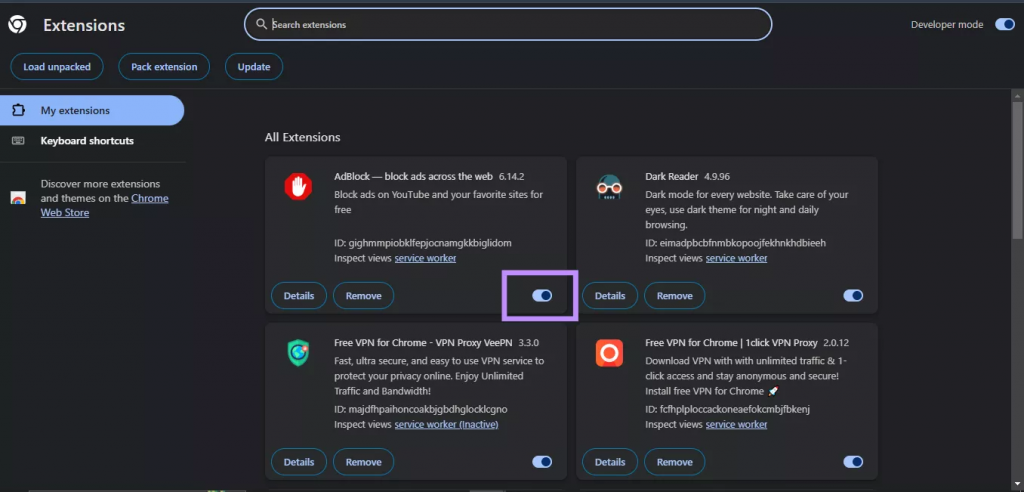This screenshot has height=492, width=1024.
Task: Click the All Extensions heading
Action: [302, 137]
